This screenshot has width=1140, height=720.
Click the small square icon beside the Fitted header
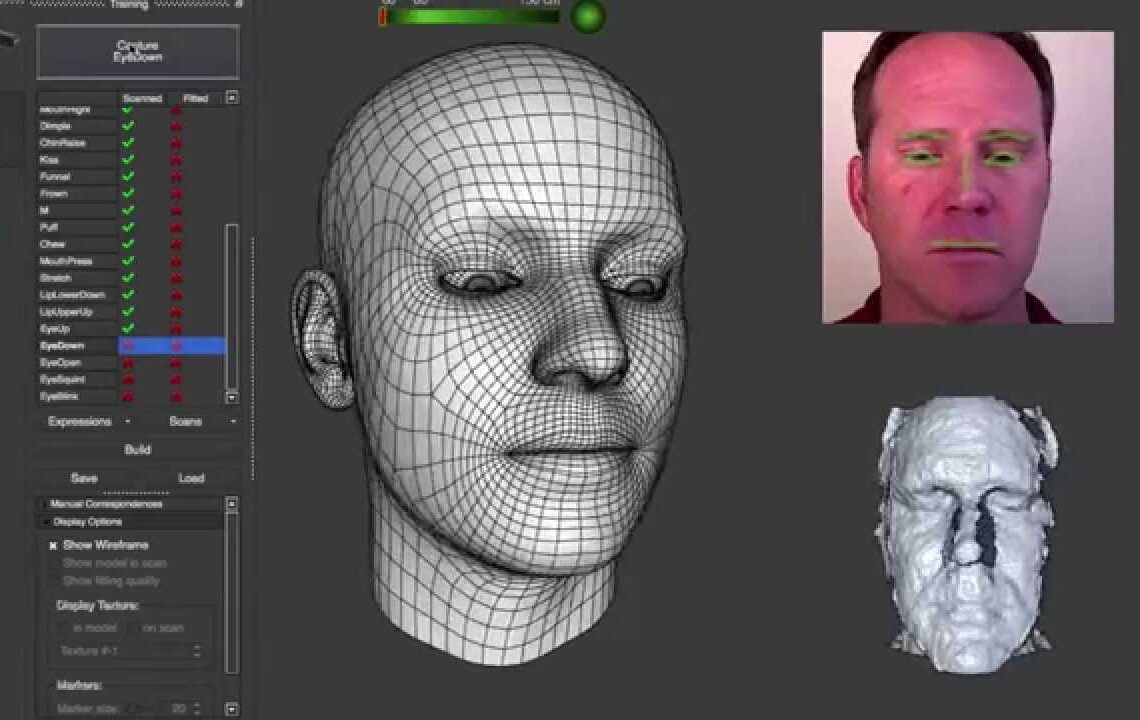click(230, 97)
